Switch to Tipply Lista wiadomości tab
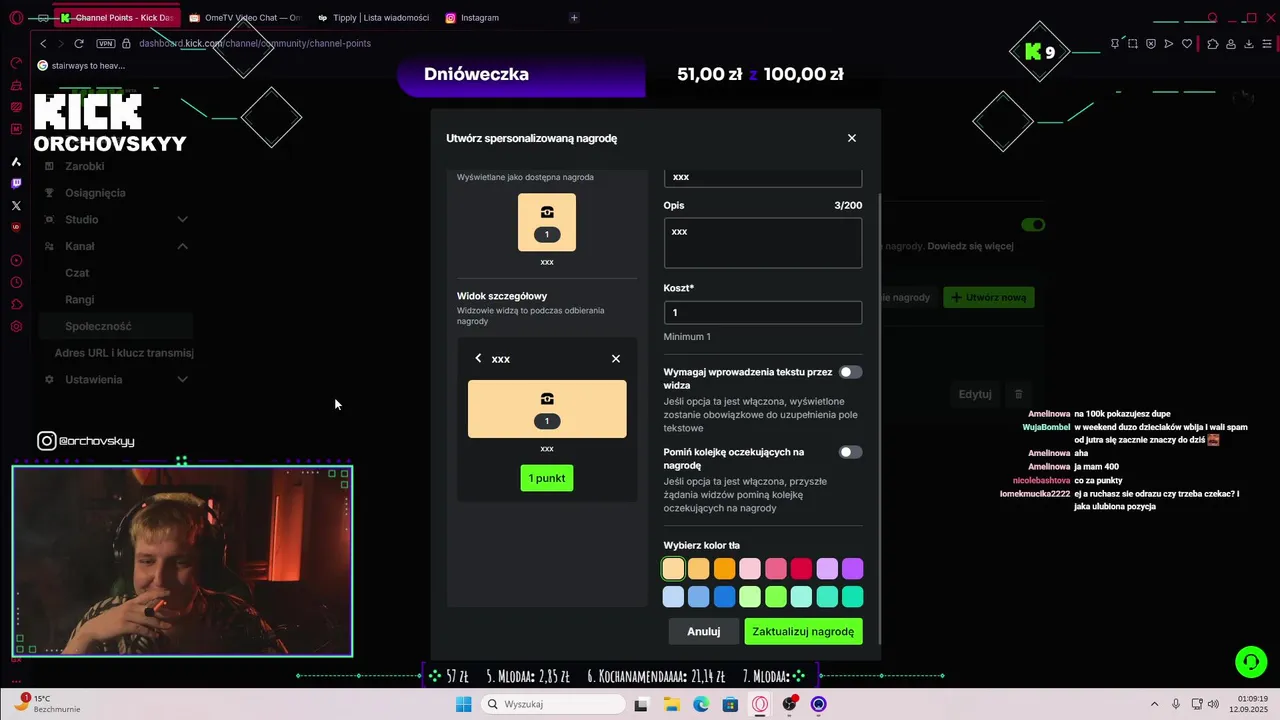Image resolution: width=1280 pixels, height=720 pixels. (x=373, y=17)
